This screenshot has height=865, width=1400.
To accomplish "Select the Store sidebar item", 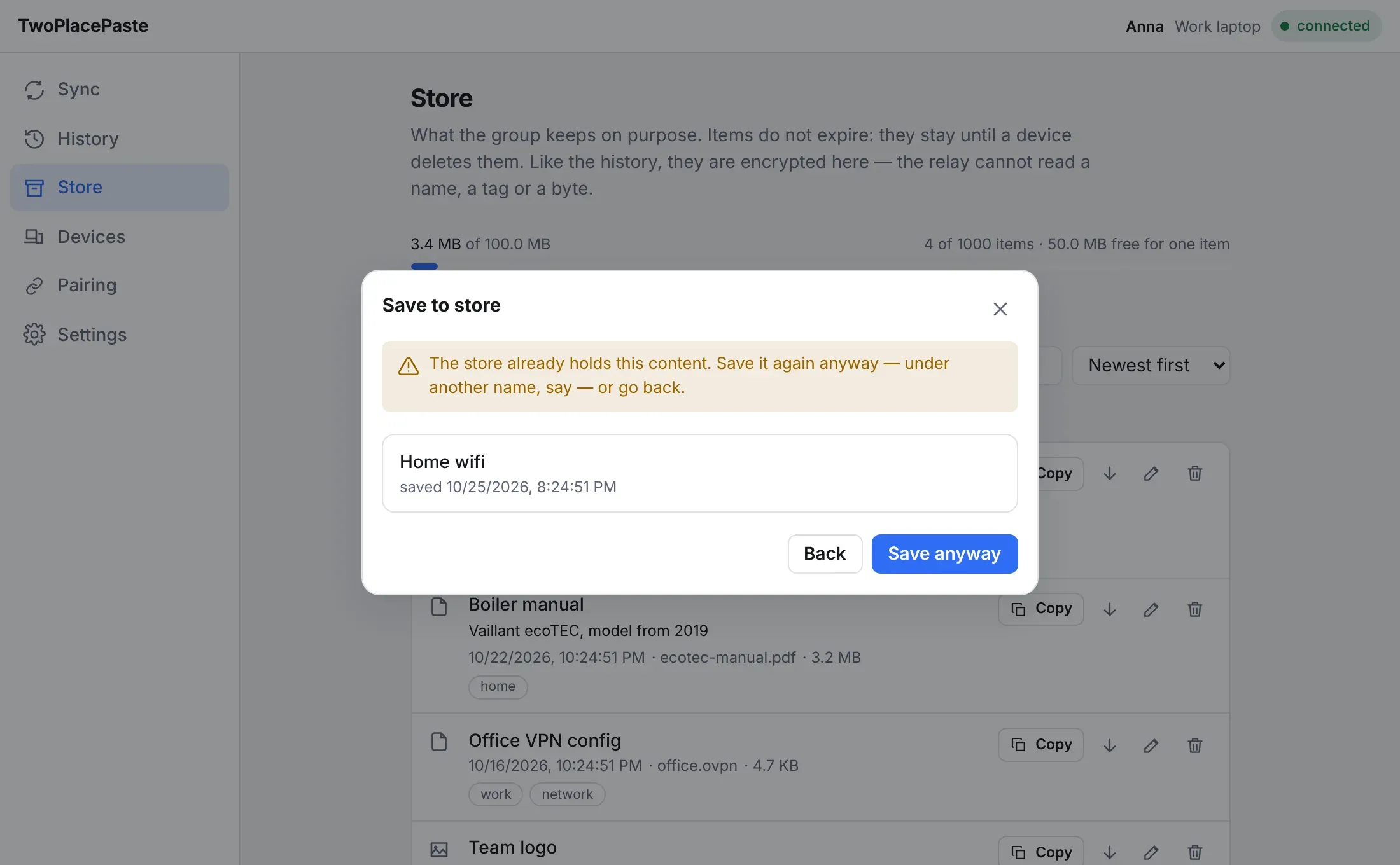I will (120, 188).
